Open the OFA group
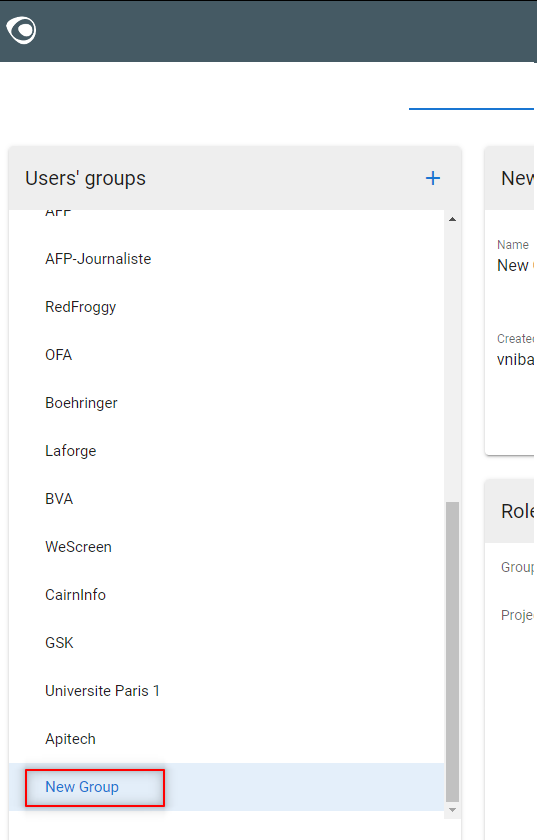The image size is (537, 840). click(226, 355)
